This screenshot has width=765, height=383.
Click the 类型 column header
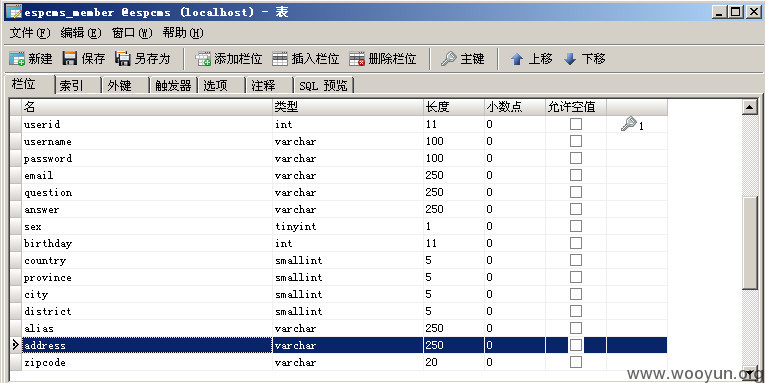click(348, 107)
